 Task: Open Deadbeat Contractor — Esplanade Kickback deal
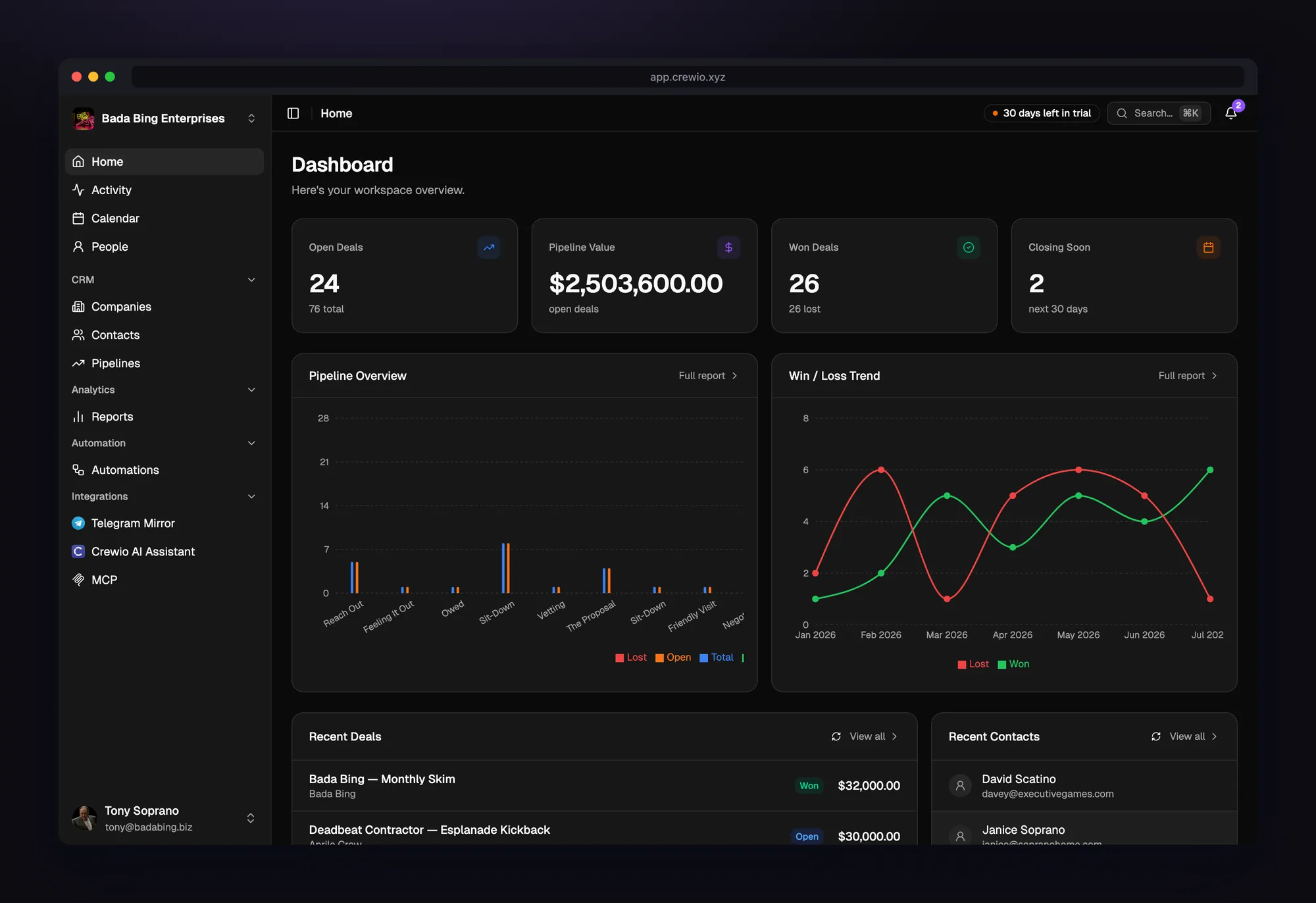tap(605, 829)
